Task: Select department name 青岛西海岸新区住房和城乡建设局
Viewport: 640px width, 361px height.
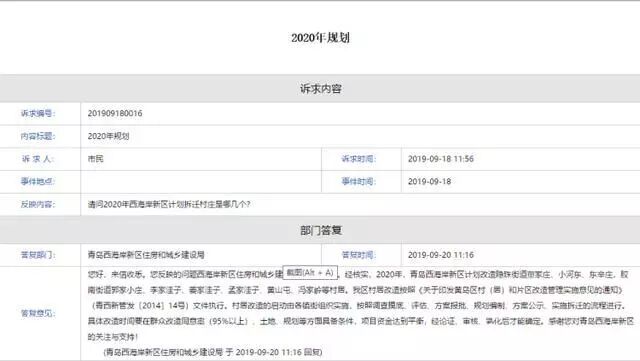Action: [x=146, y=255]
